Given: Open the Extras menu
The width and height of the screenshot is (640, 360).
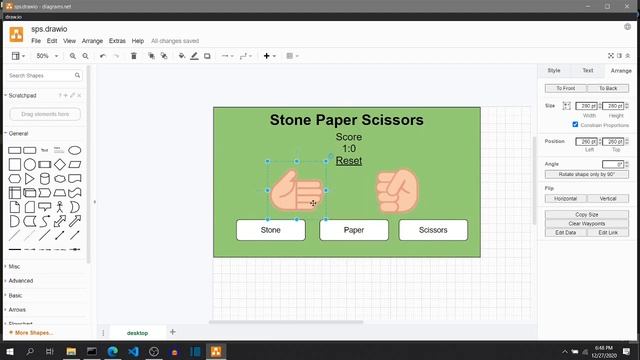Looking at the screenshot, I should coord(117,41).
